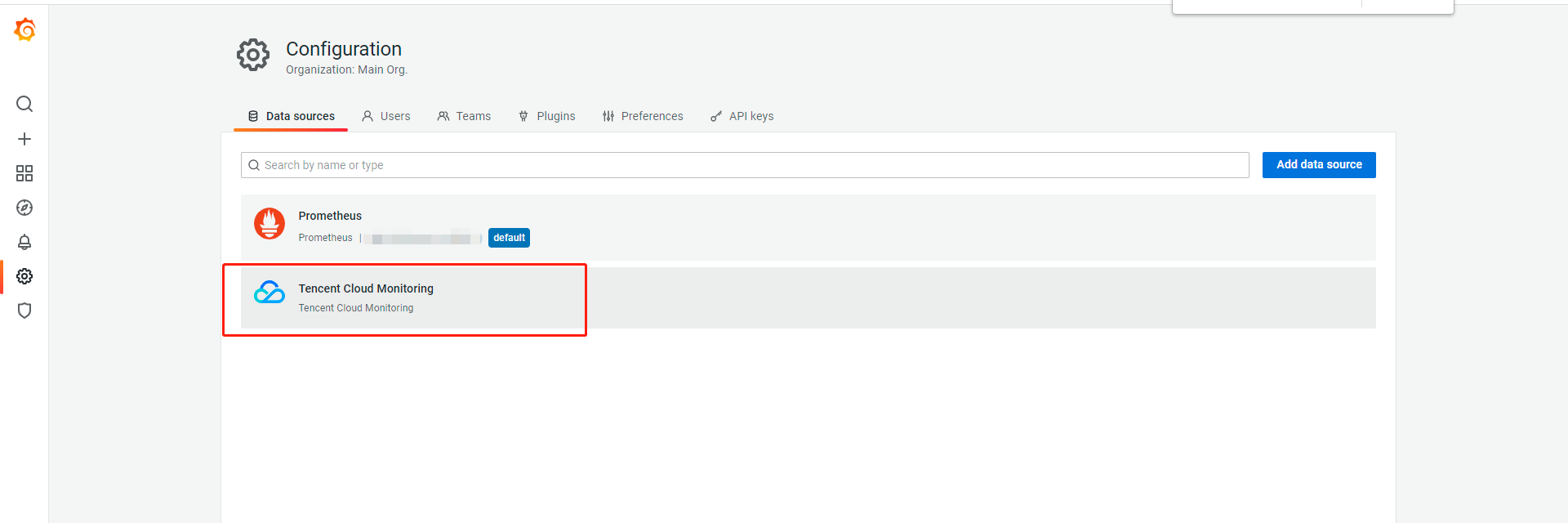Screen dimensions: 1568x523
Task: Click the Tencent Cloud logo icon
Action: 269,293
